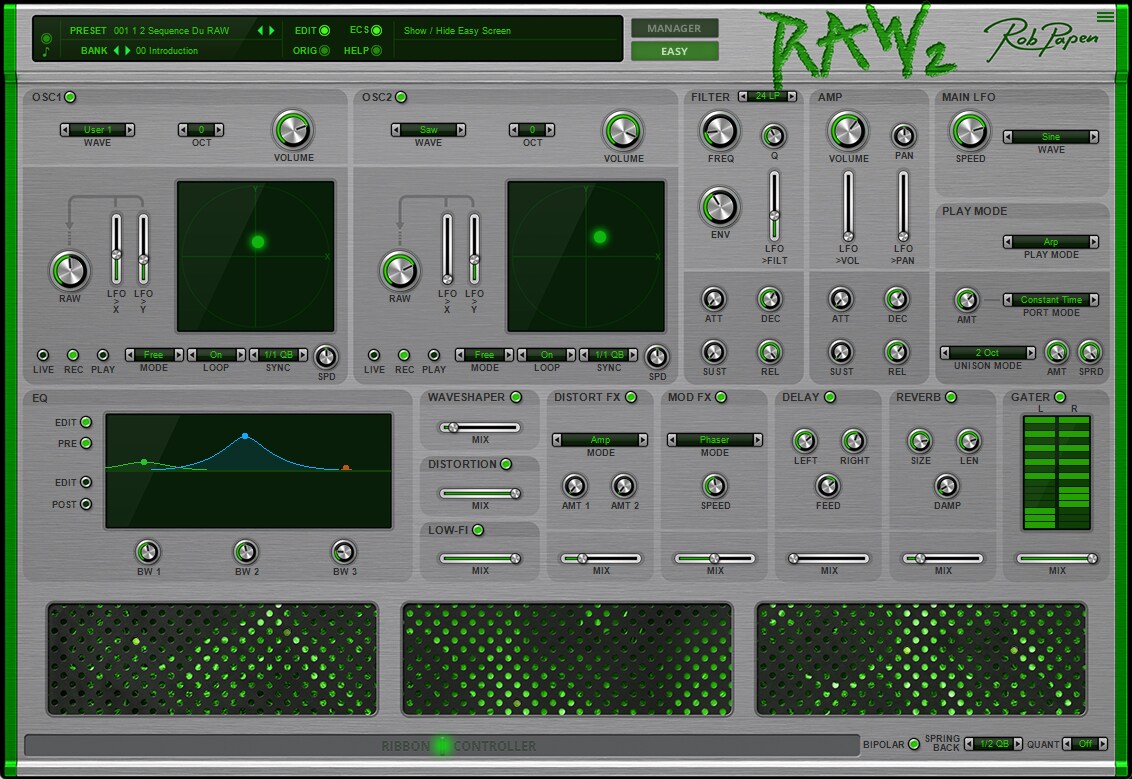This screenshot has height=779, width=1132.
Task: Click the portamento AMT knob
Action: (966, 300)
